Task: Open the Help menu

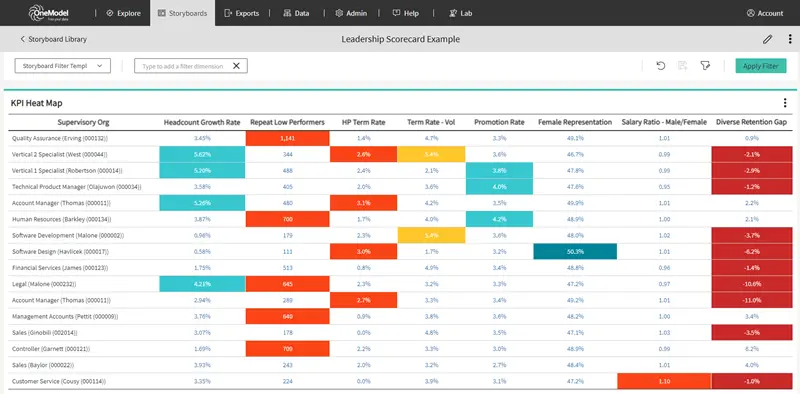Action: [x=406, y=13]
